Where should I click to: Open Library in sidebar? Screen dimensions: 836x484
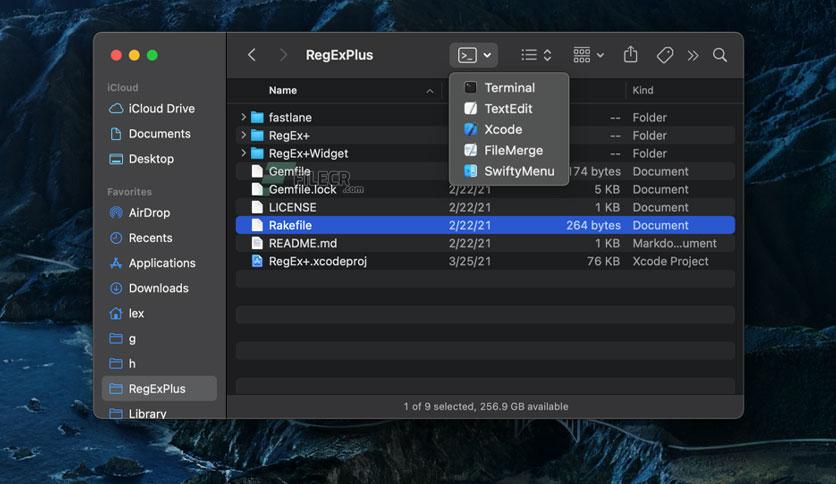[159, 413]
